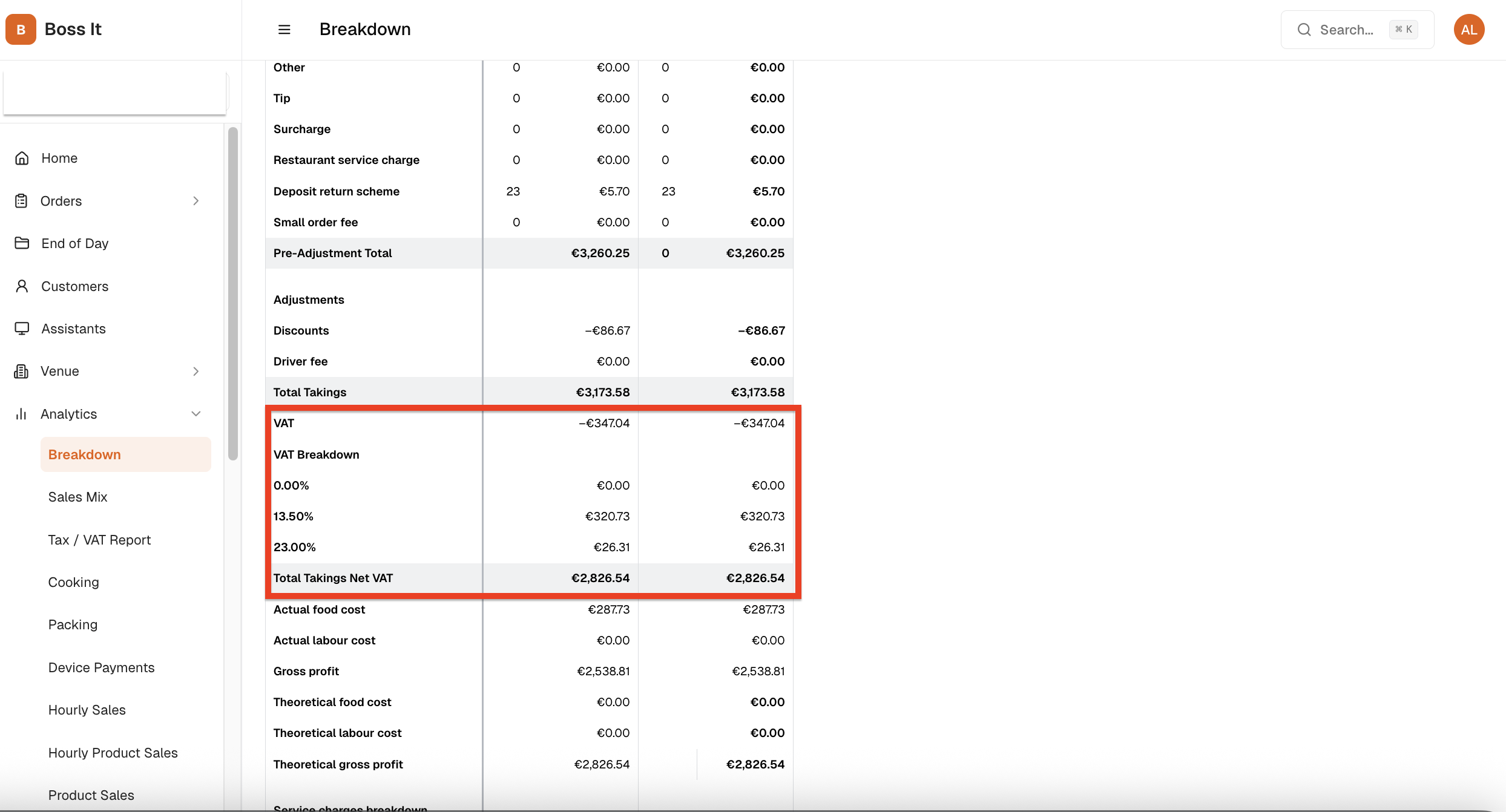Click the Boss It logo icon
This screenshot has height=812, width=1506.
point(21,30)
